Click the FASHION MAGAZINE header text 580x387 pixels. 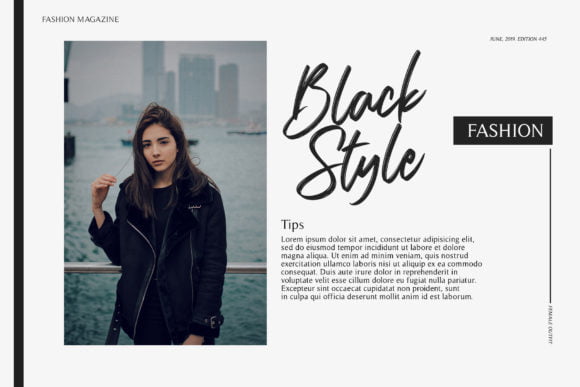[x=80, y=19]
